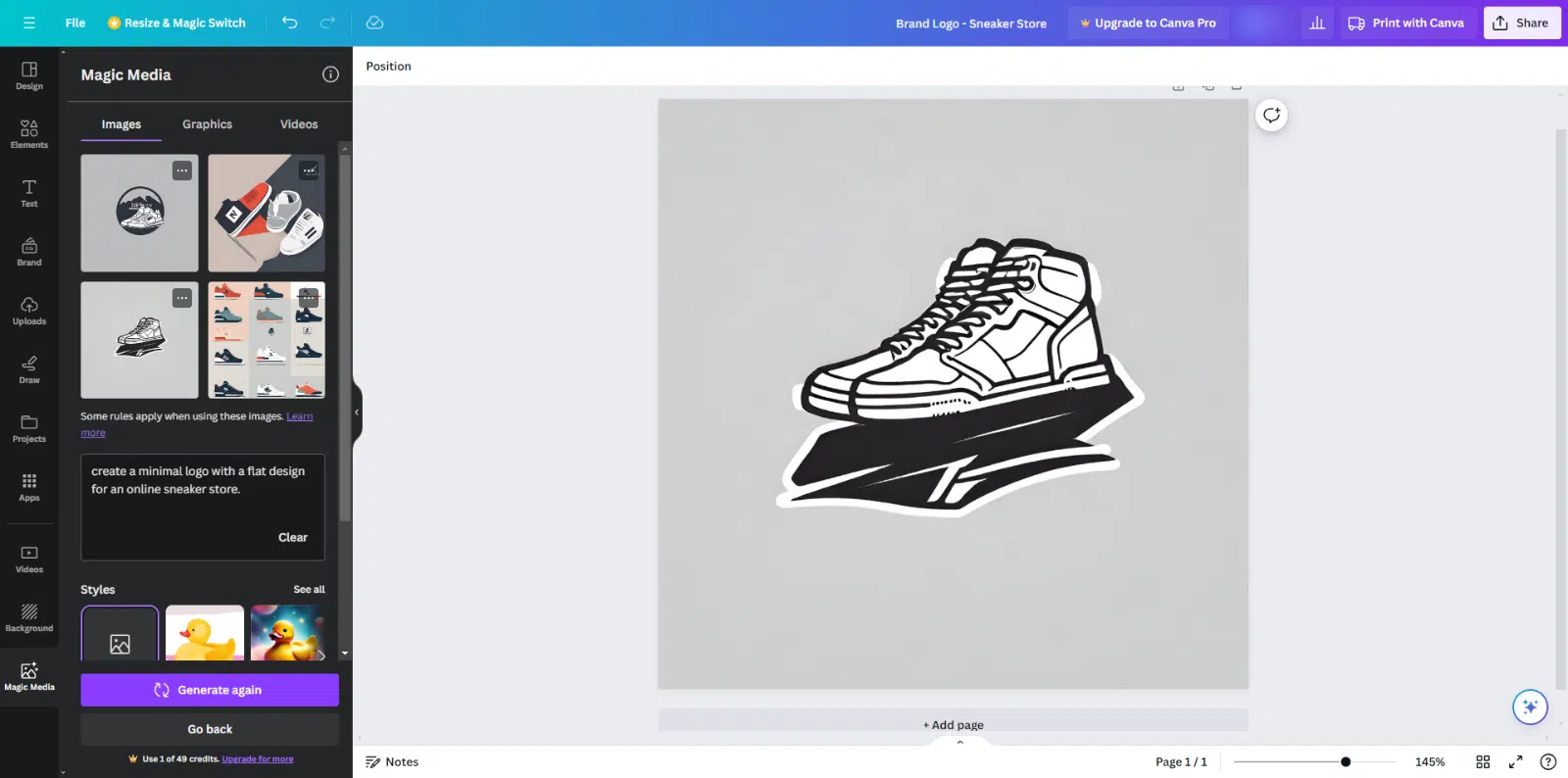Open the Uploads panel
This screenshot has width=1568, height=778.
pos(29,311)
